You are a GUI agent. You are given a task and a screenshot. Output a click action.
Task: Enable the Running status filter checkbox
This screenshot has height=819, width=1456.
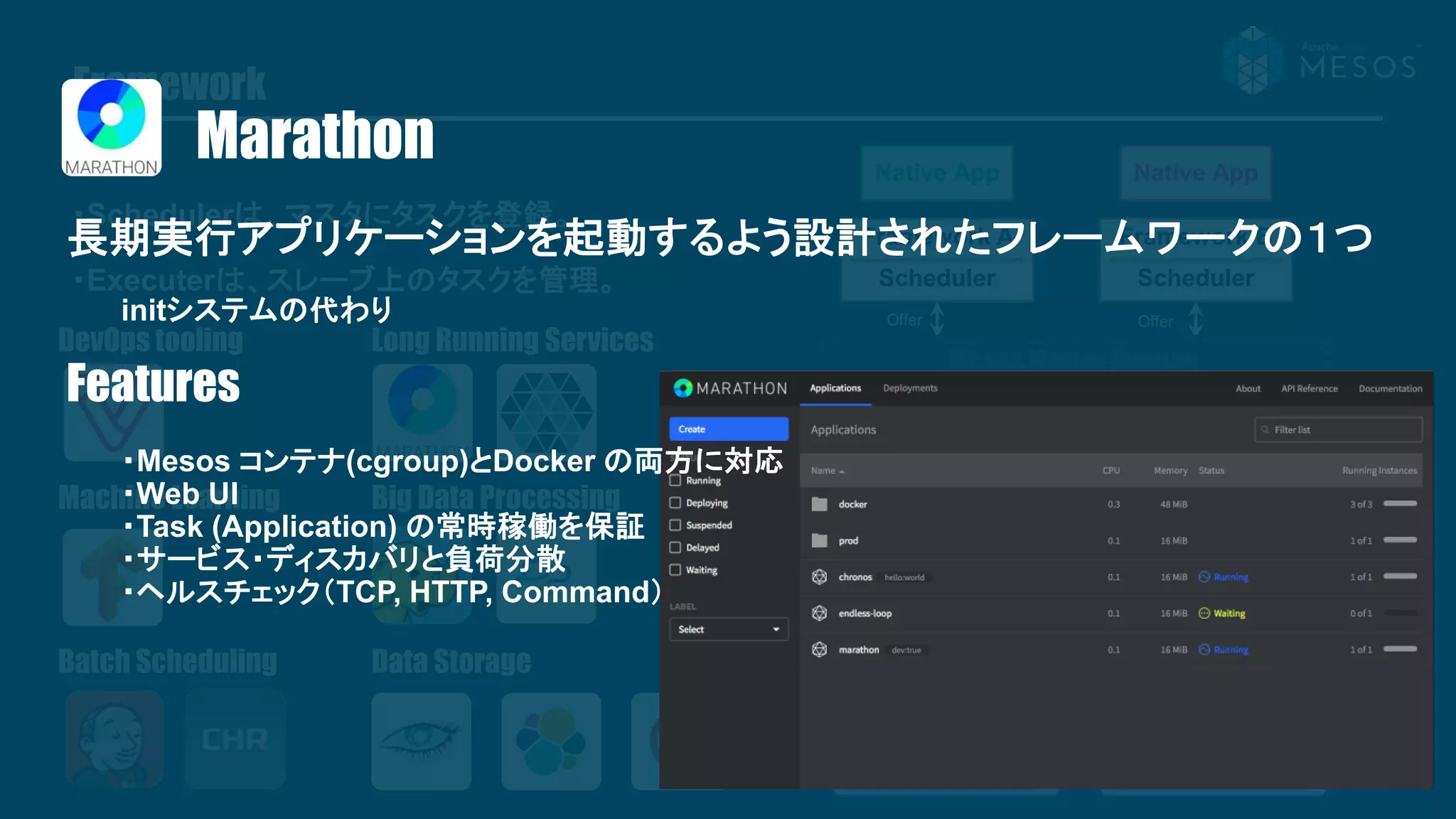pos(675,480)
